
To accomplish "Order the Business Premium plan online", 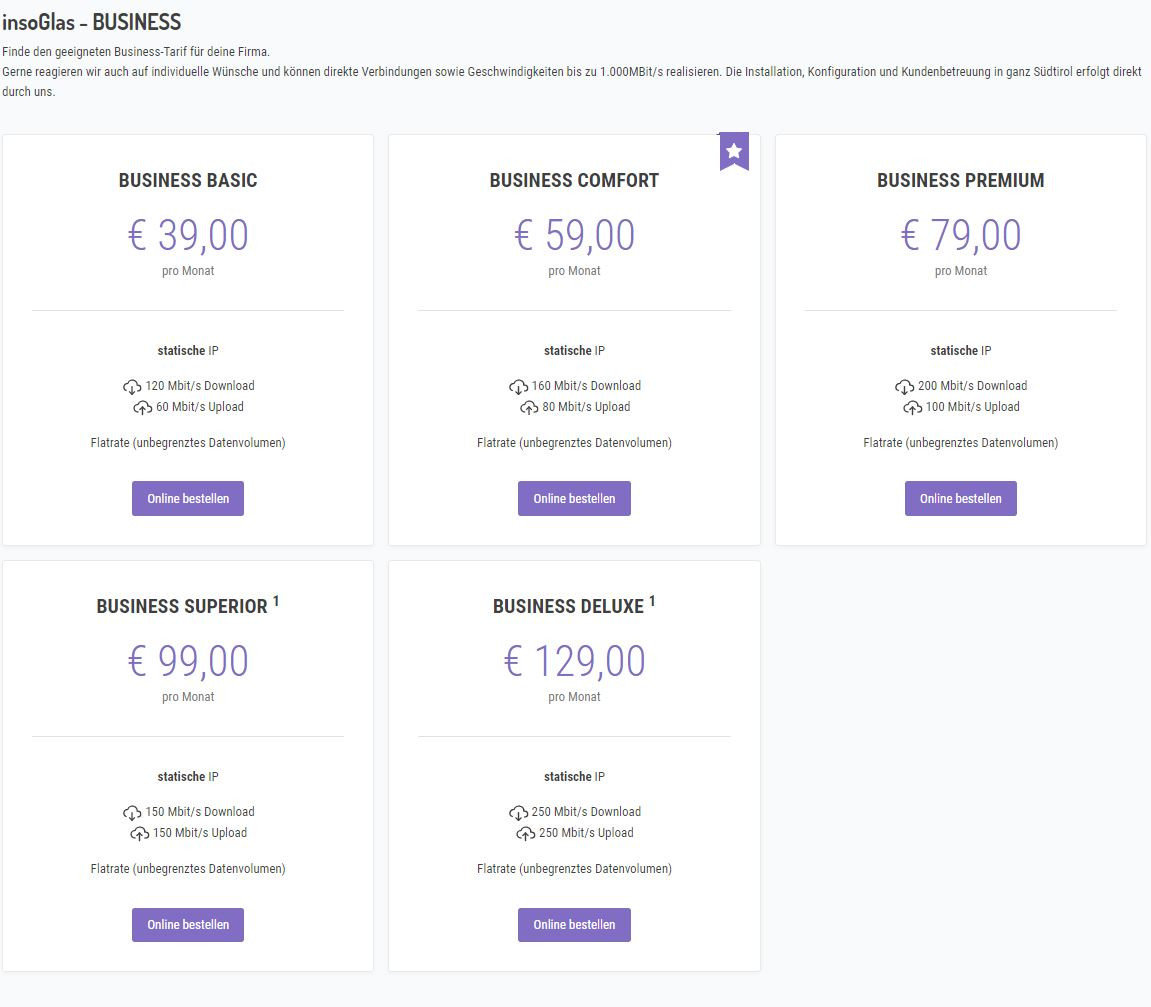I will (961, 498).
